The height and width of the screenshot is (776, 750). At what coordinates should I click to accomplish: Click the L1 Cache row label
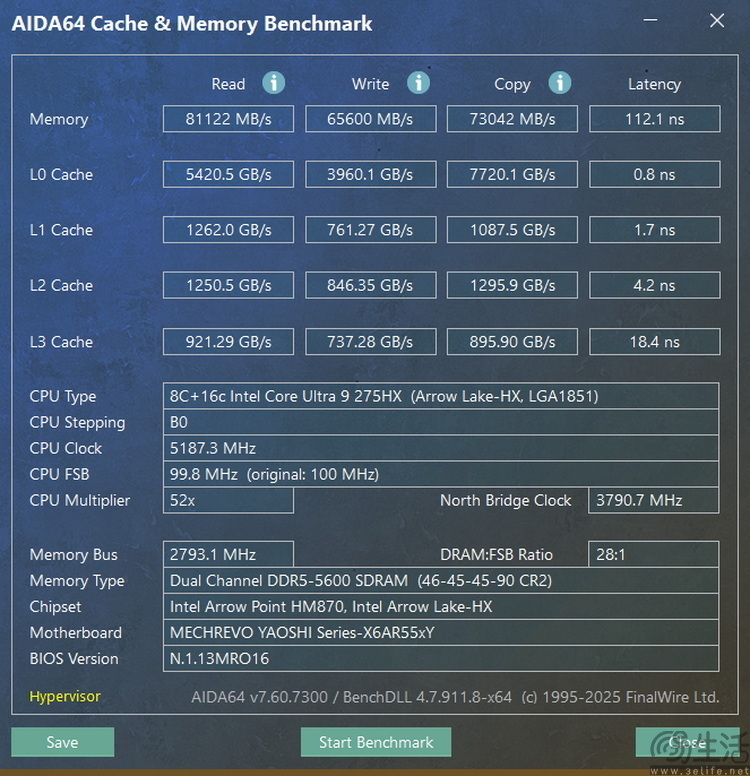coord(61,230)
